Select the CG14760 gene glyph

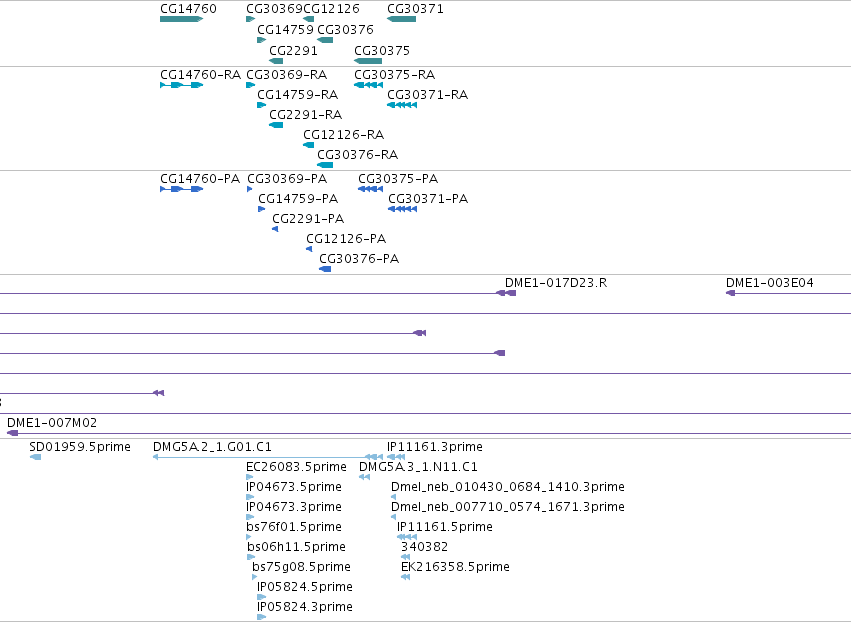click(x=181, y=19)
